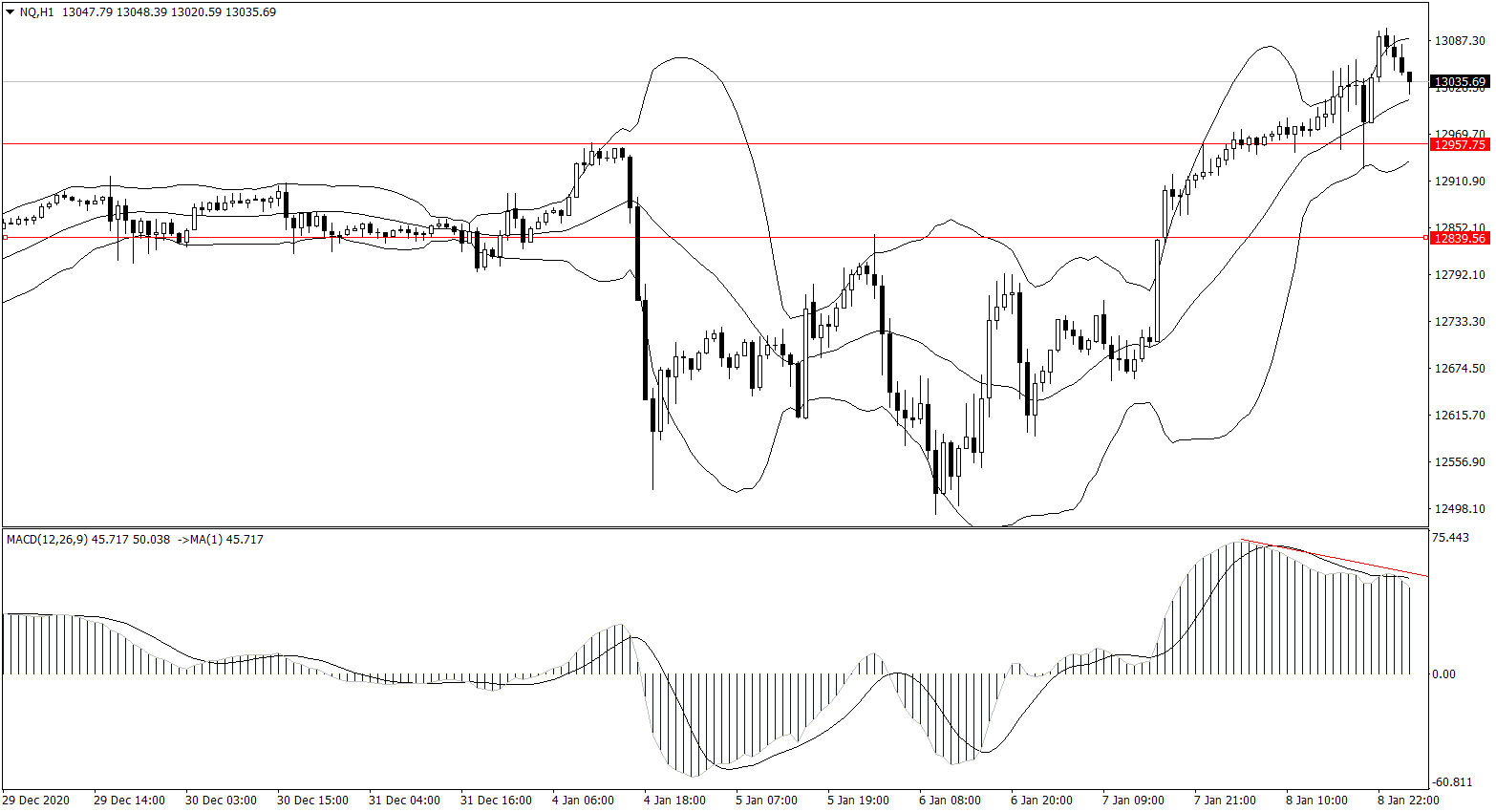Click the 29 Dec 2020 date label
This screenshot has height=812, width=1496.
[36, 801]
